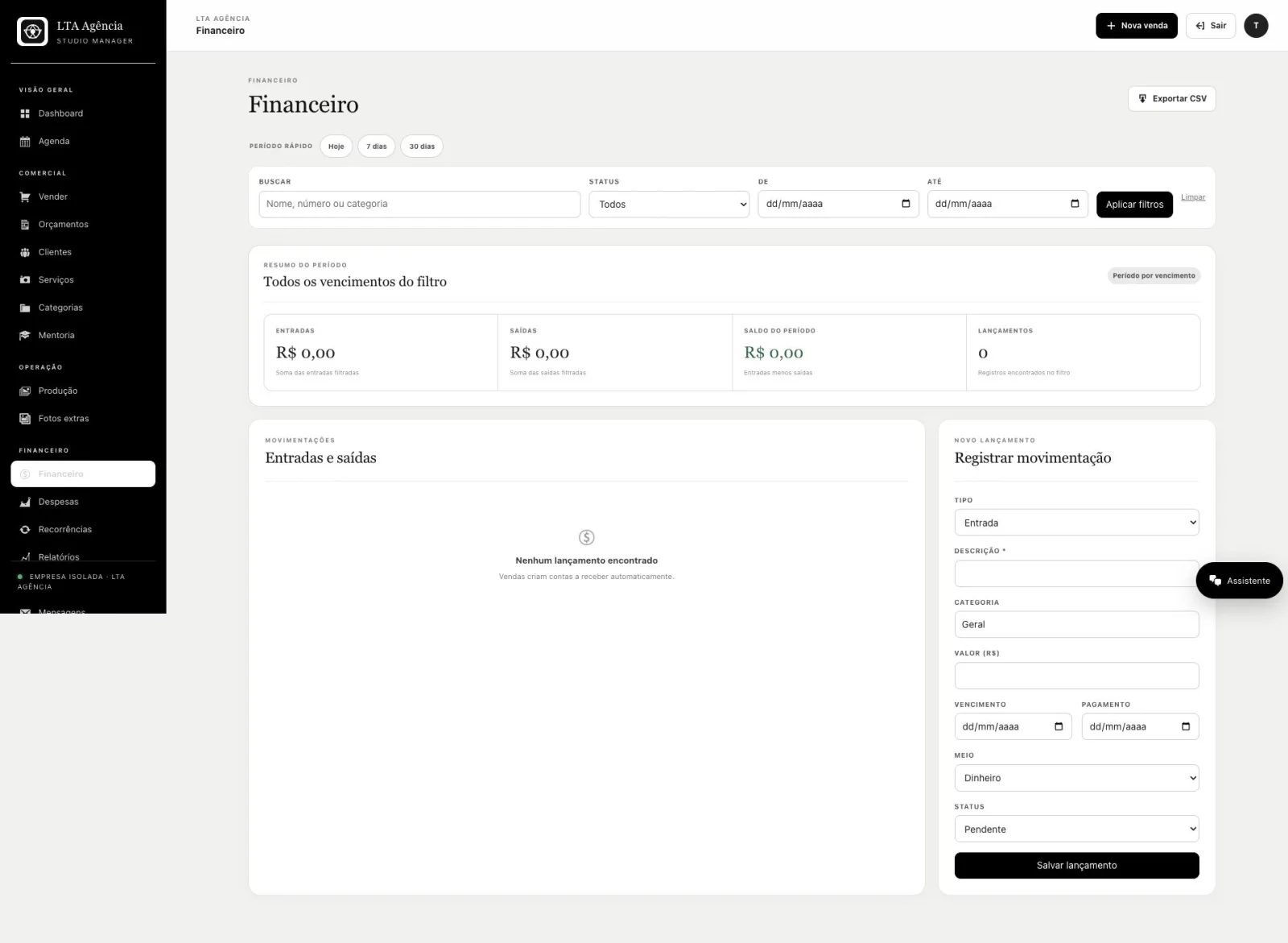
Task: Open Agenda from the sidebar
Action: click(83, 142)
